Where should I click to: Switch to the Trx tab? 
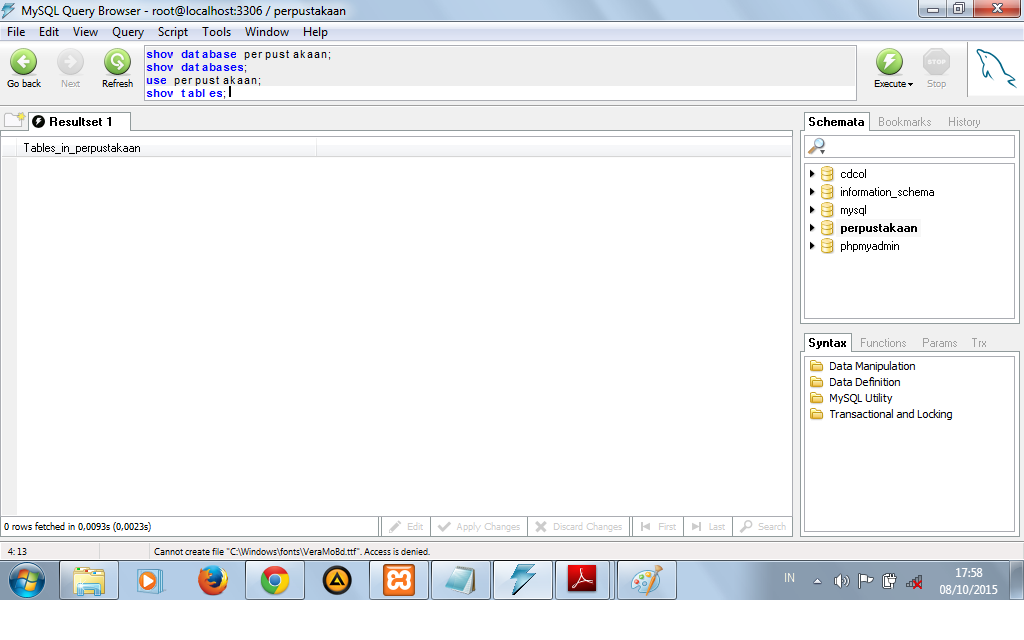tap(978, 343)
